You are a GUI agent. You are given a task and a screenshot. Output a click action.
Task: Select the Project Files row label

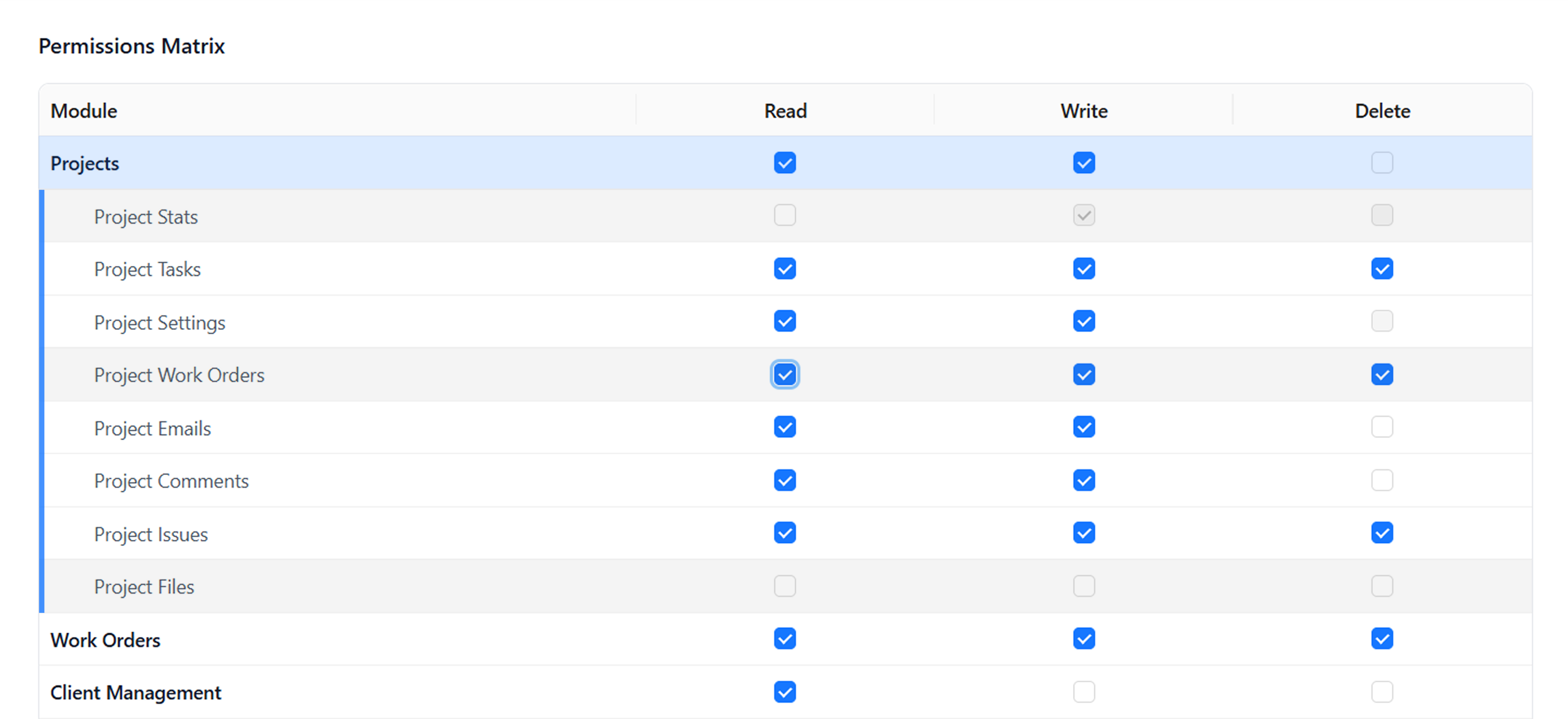coord(143,587)
